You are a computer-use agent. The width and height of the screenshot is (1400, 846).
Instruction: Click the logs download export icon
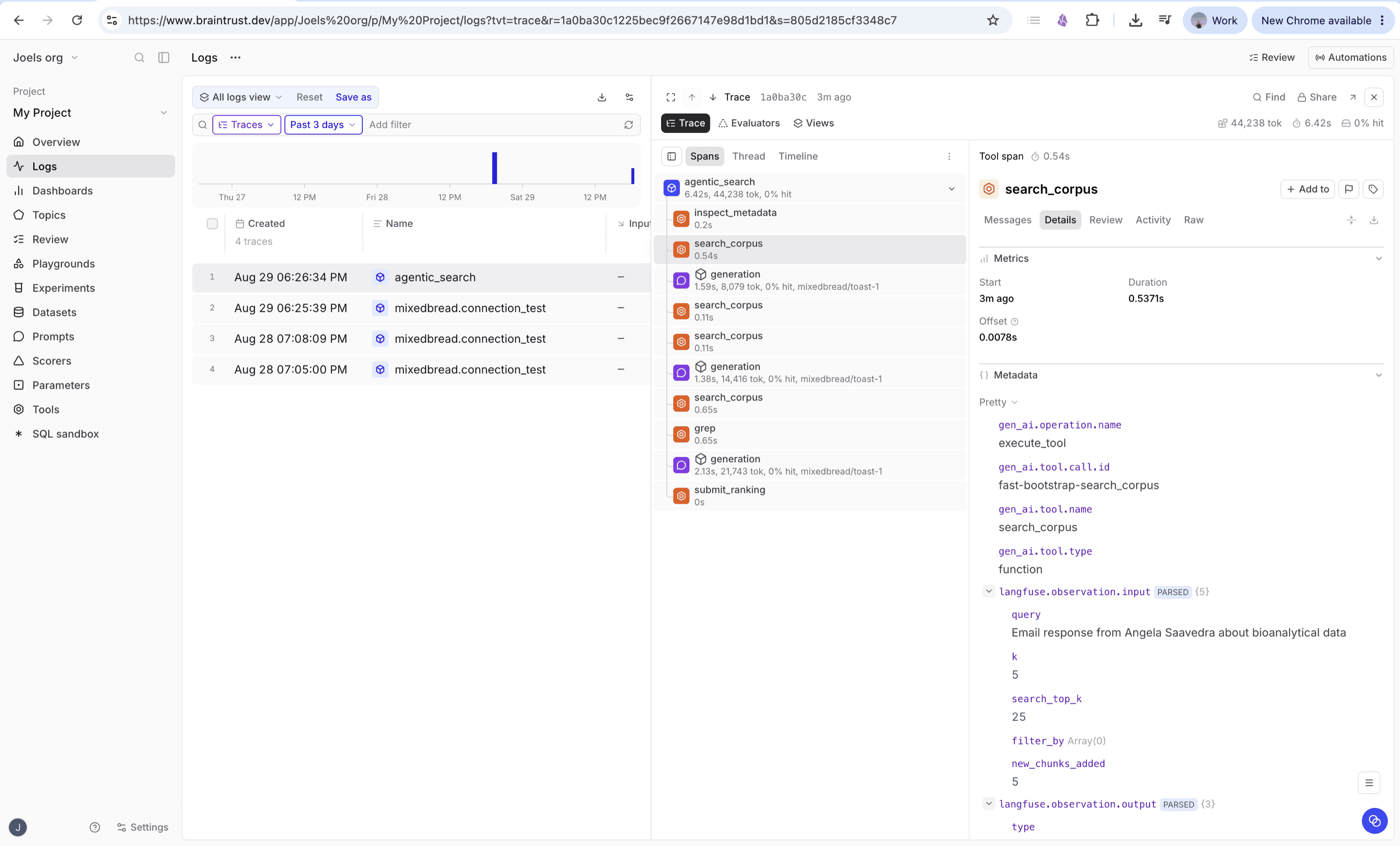coord(602,97)
